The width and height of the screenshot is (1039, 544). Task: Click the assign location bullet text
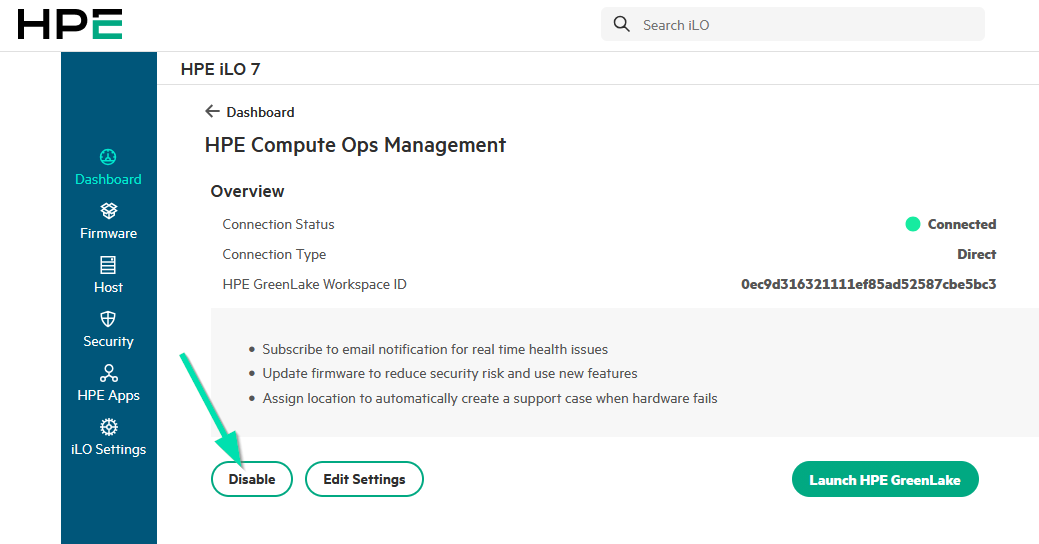490,398
